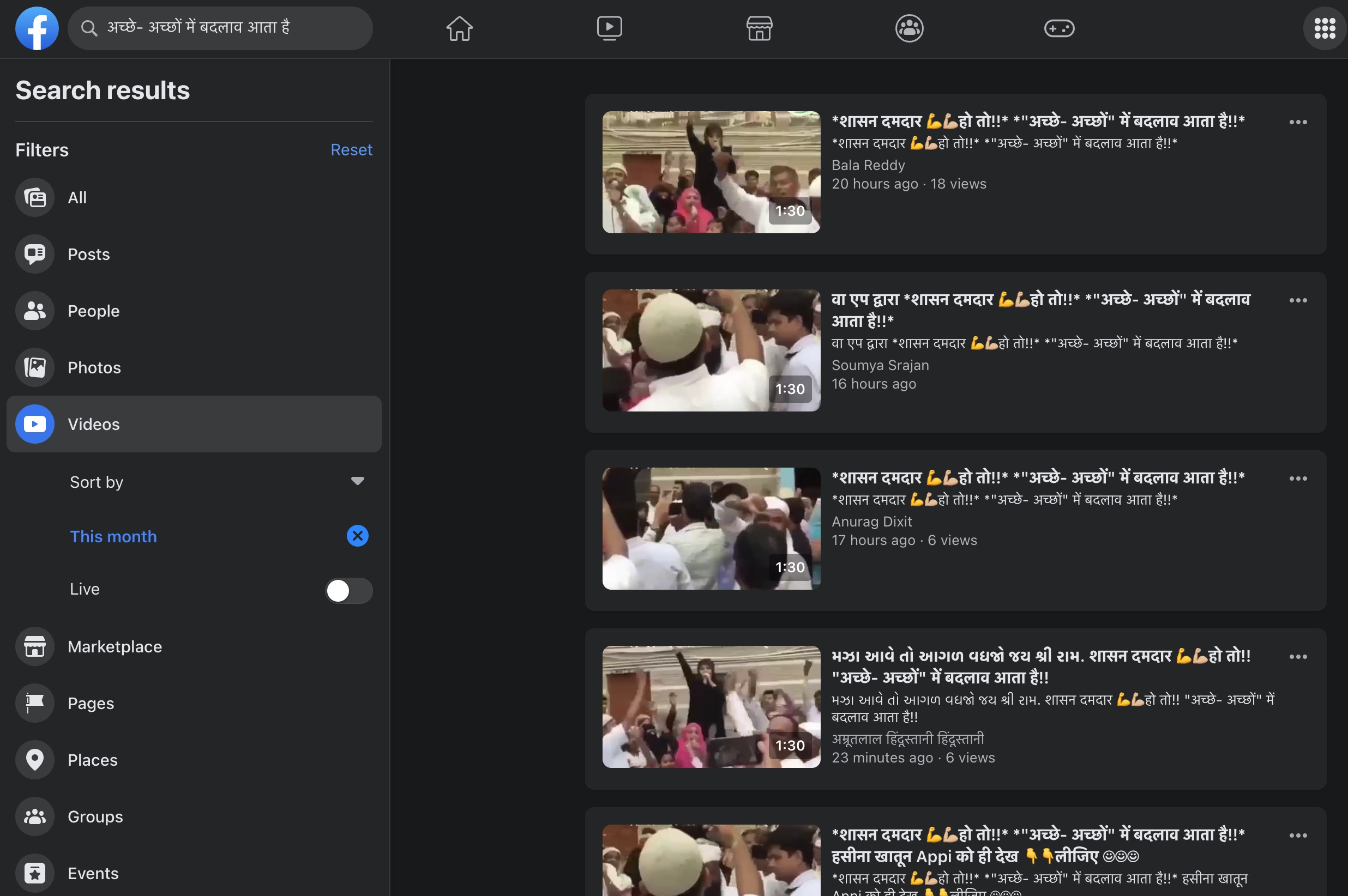Viewport: 1348px width, 896px height.
Task: Click '16 hours ago' timestamp
Action: [x=874, y=384]
